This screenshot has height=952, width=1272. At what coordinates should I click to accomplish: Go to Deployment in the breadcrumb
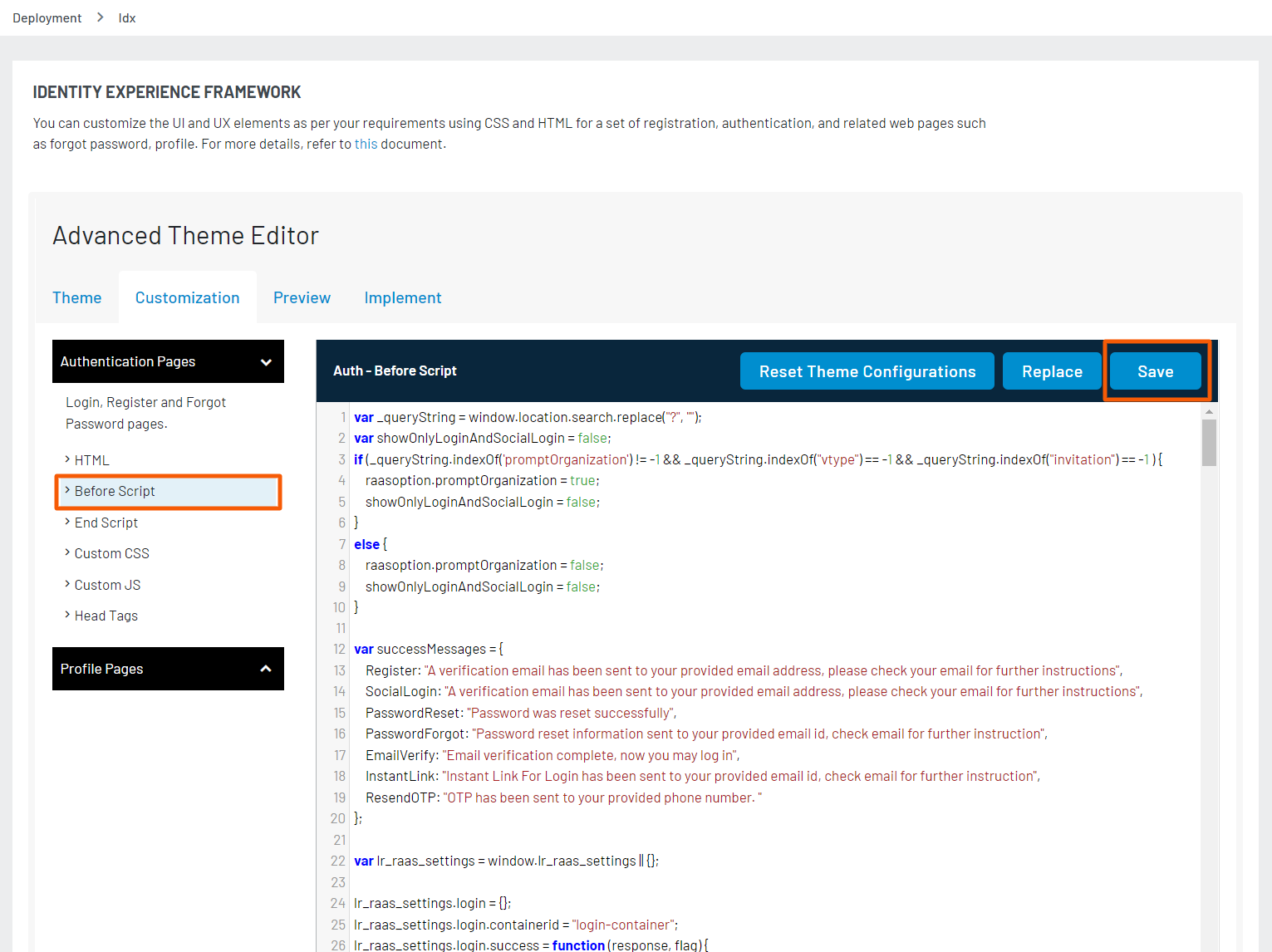coord(47,17)
